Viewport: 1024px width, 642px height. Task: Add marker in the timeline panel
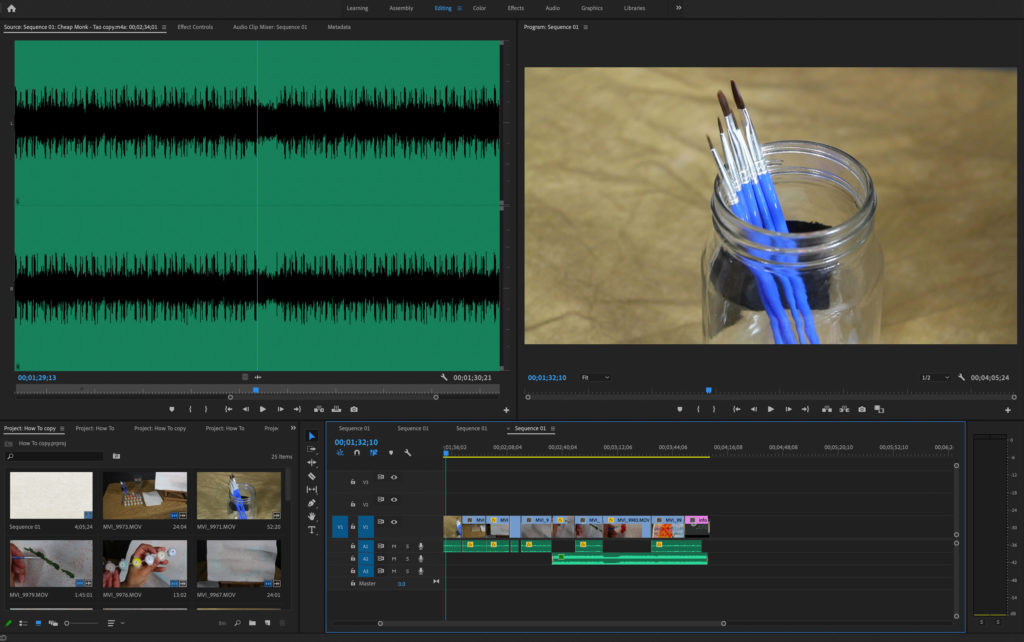(x=391, y=453)
